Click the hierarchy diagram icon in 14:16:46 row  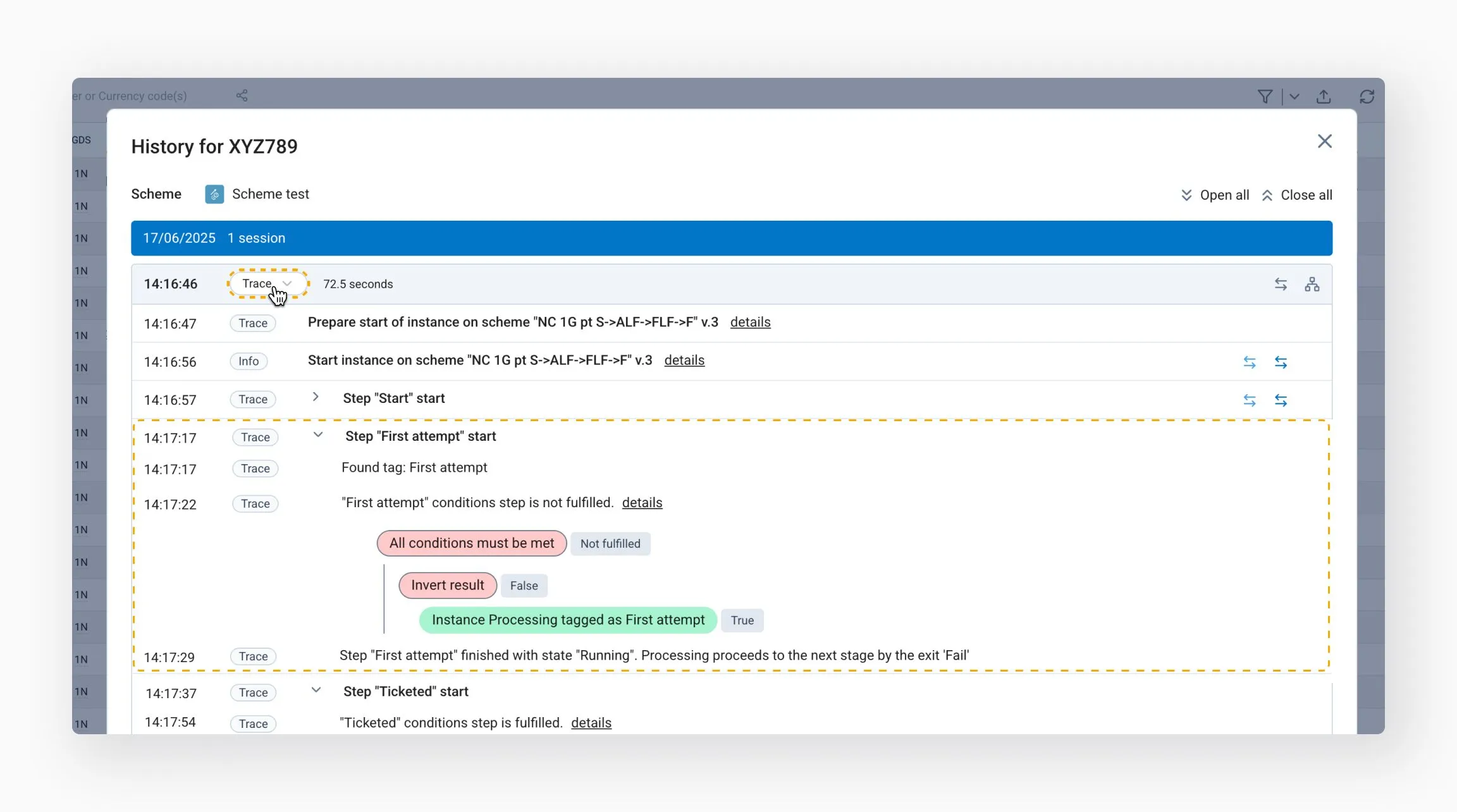(1312, 285)
